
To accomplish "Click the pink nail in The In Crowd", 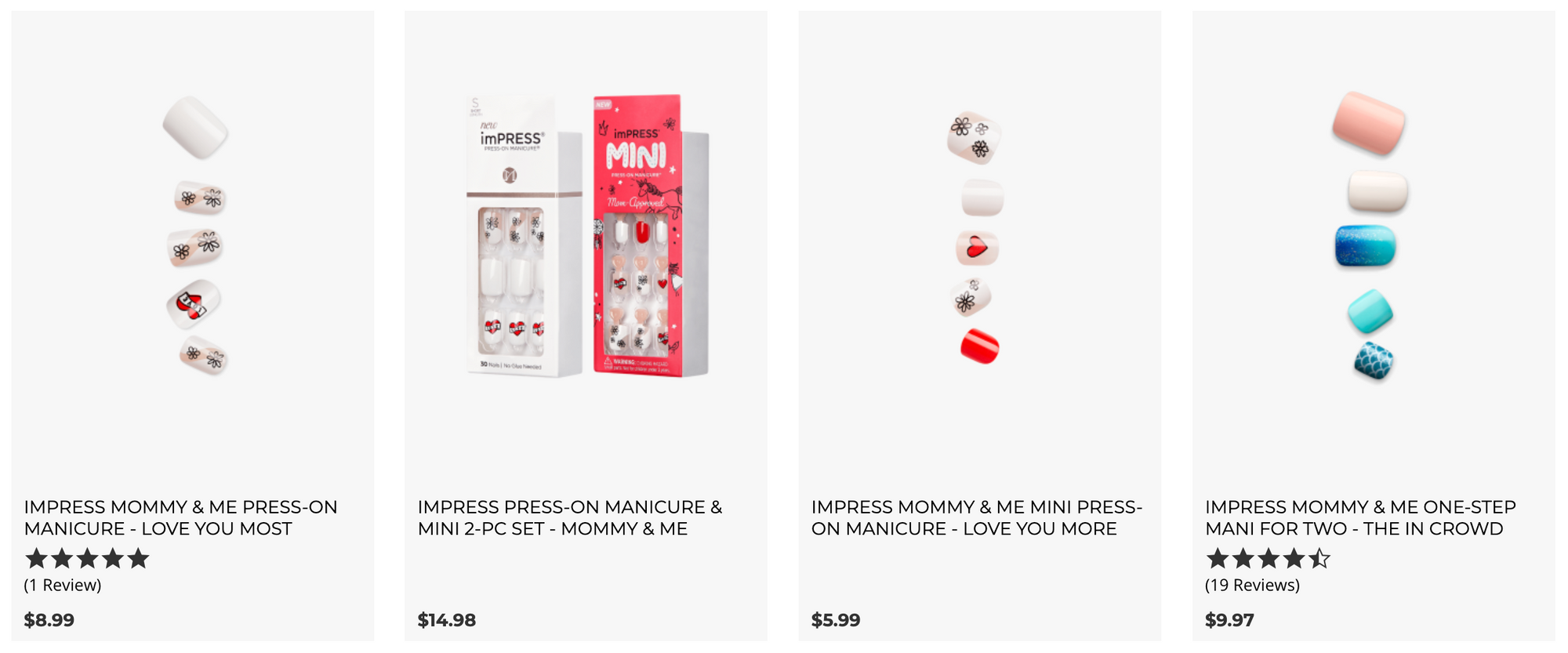I will [1369, 123].
